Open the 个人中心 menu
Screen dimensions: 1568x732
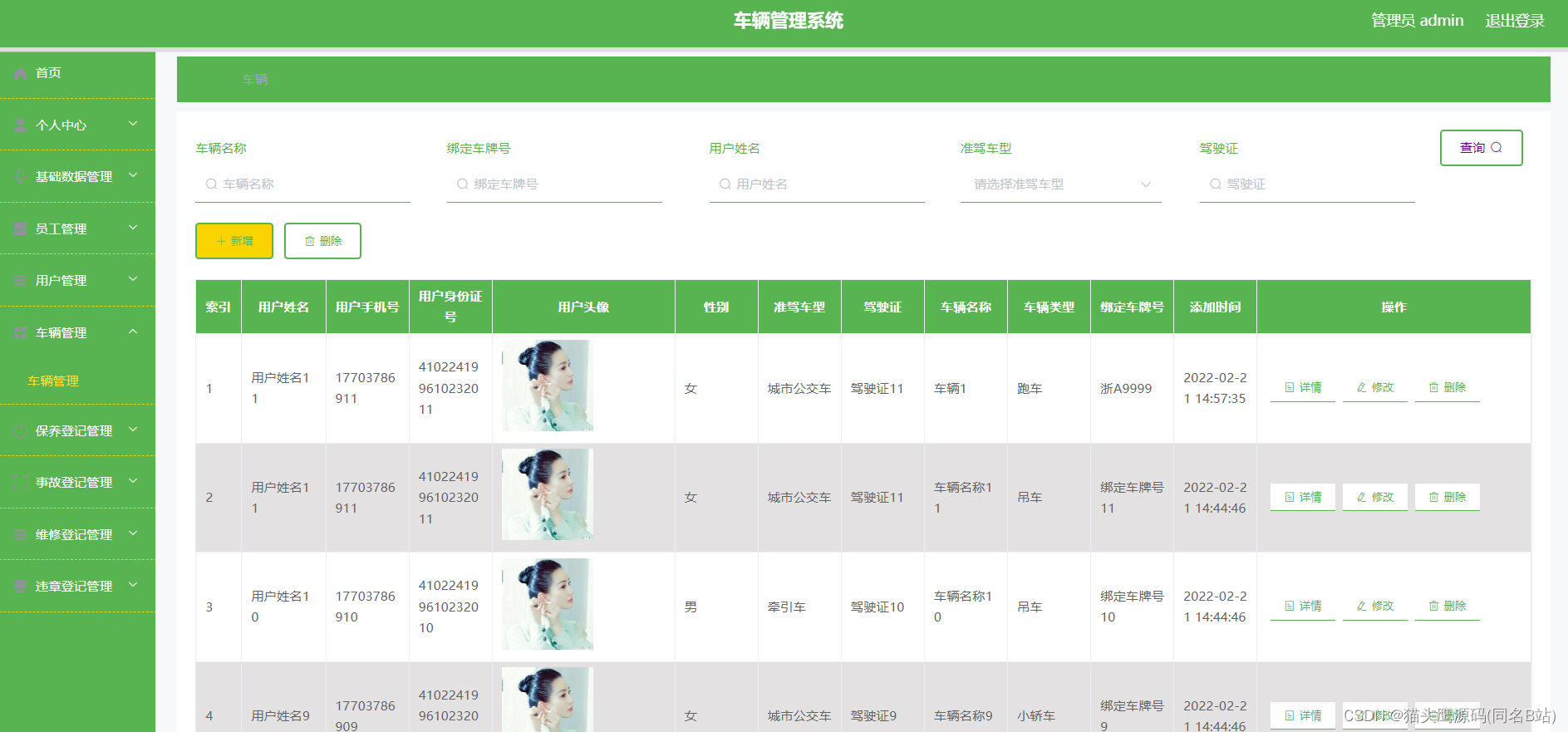pyautogui.click(x=77, y=125)
